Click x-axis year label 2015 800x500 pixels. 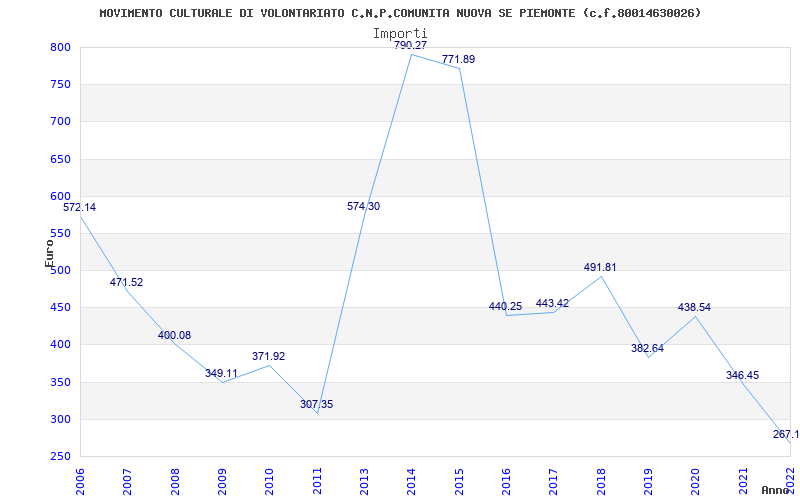click(x=459, y=481)
